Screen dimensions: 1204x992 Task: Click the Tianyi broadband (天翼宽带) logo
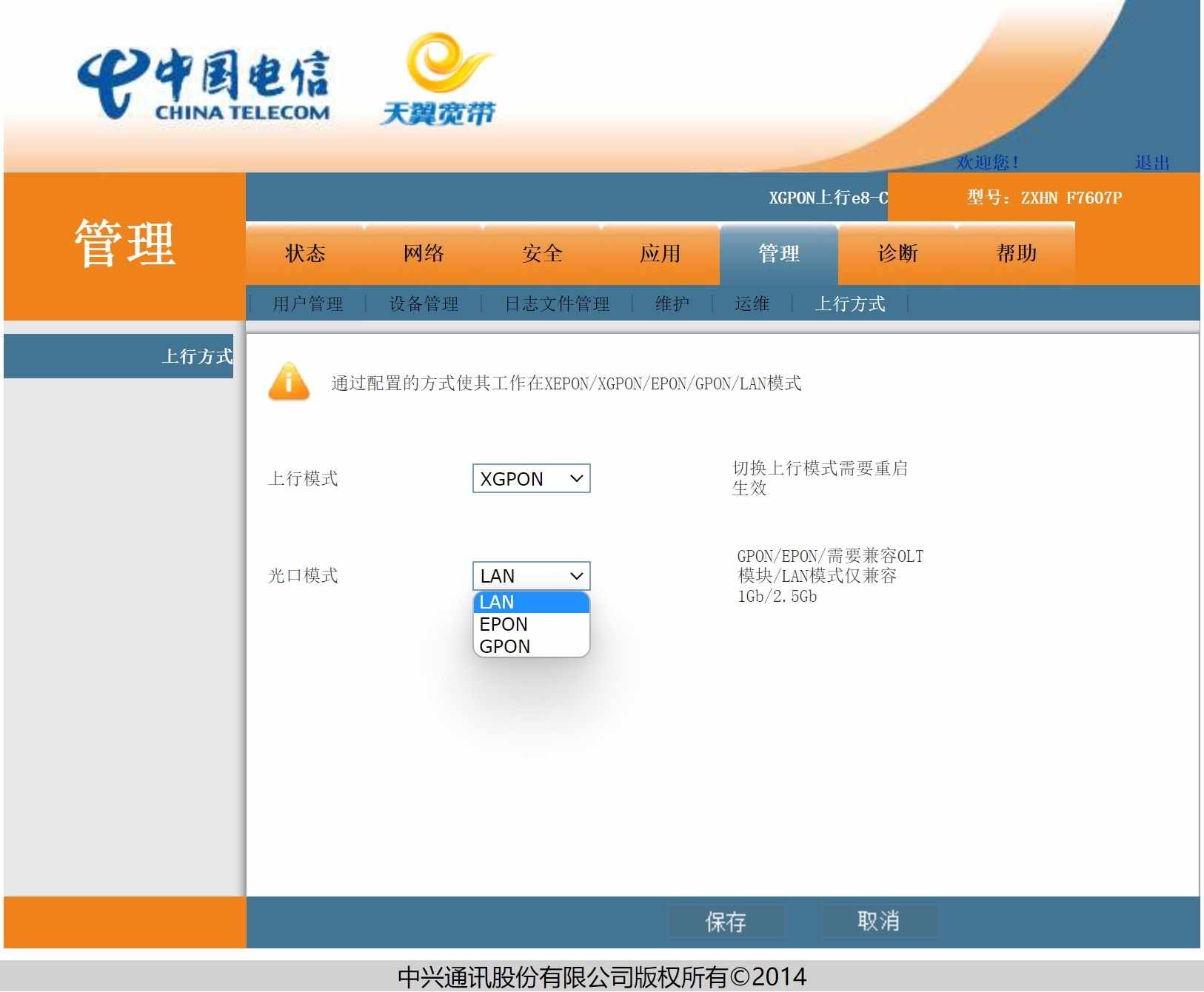coord(439,80)
